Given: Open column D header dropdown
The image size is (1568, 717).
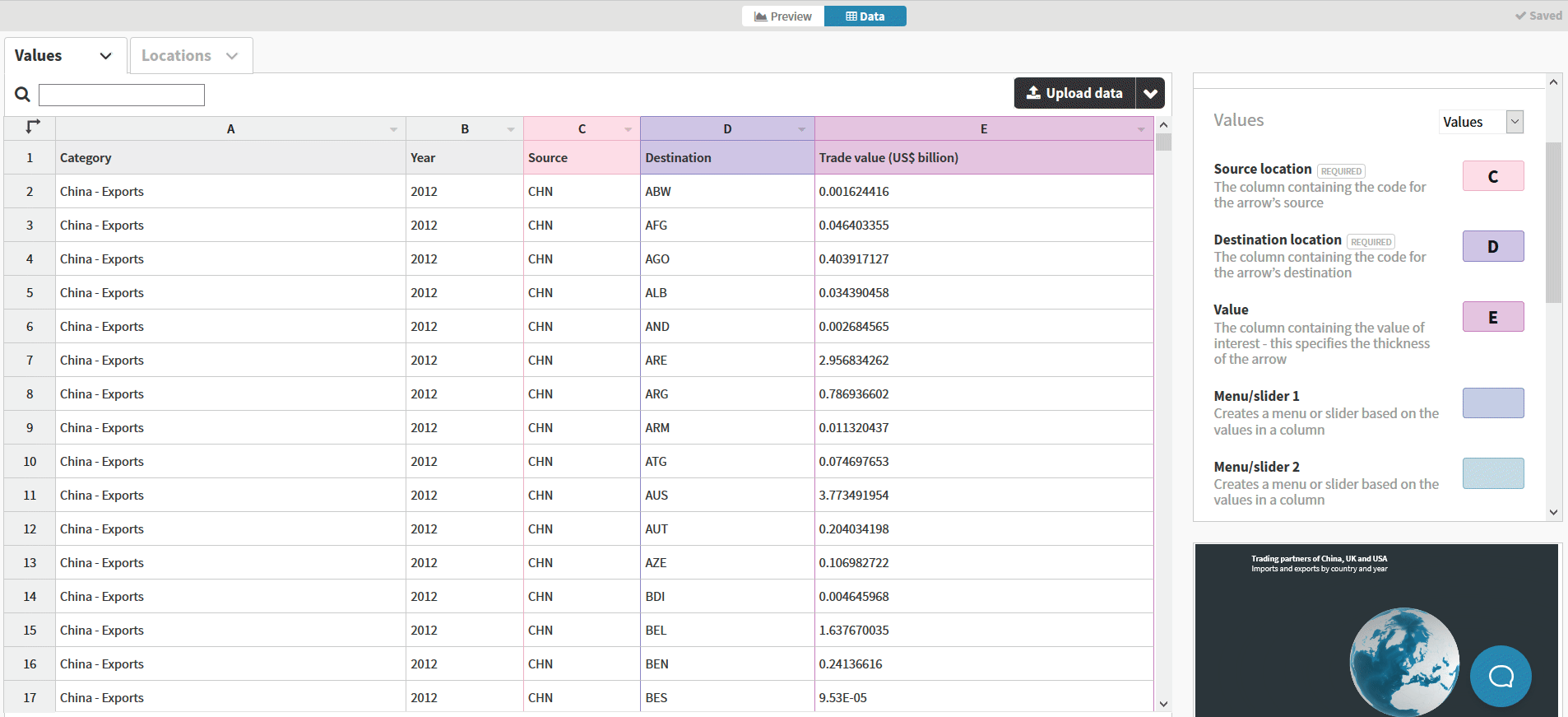Looking at the screenshot, I should (x=802, y=129).
